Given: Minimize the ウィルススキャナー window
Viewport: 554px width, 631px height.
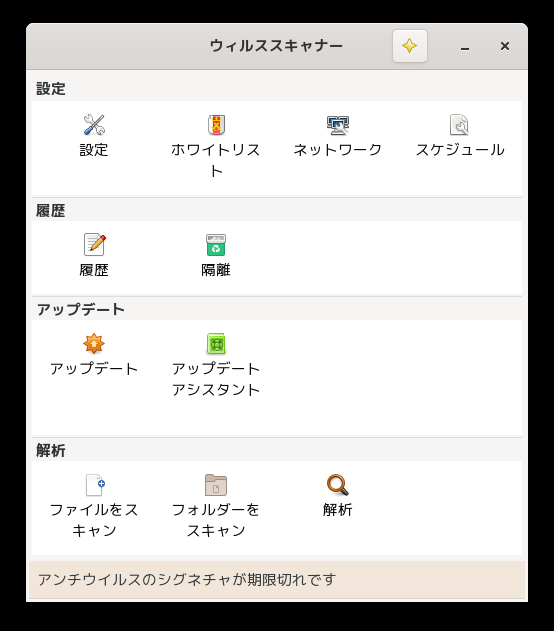Looking at the screenshot, I should pyautogui.click(x=465, y=47).
